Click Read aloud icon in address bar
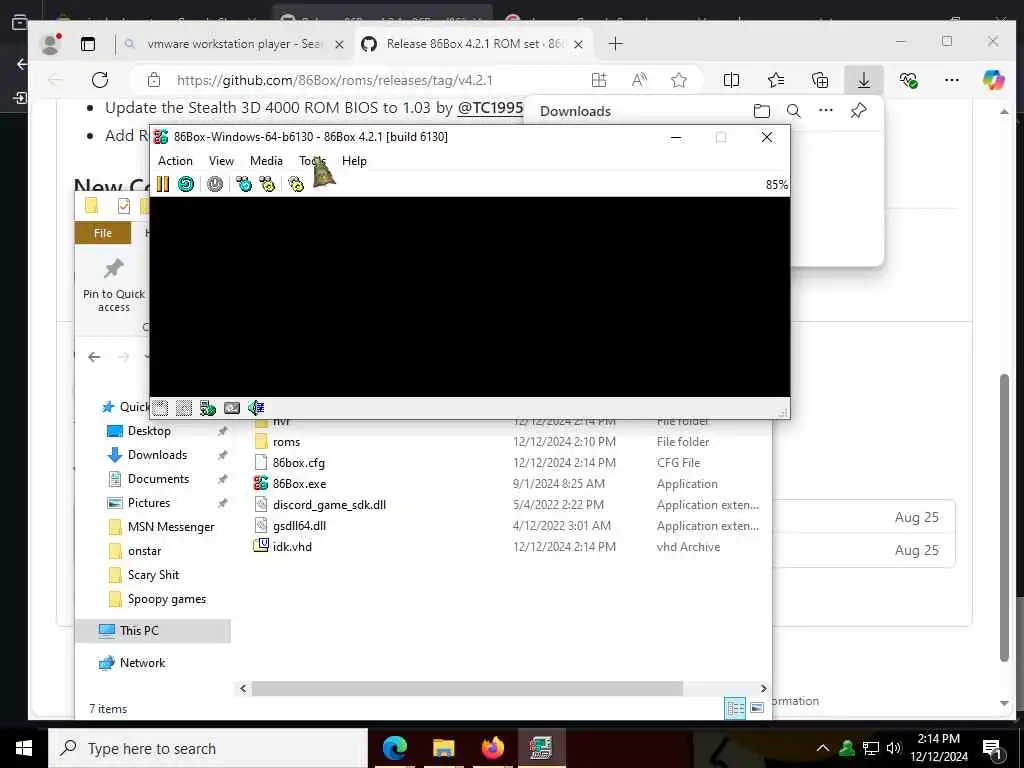 click(639, 80)
